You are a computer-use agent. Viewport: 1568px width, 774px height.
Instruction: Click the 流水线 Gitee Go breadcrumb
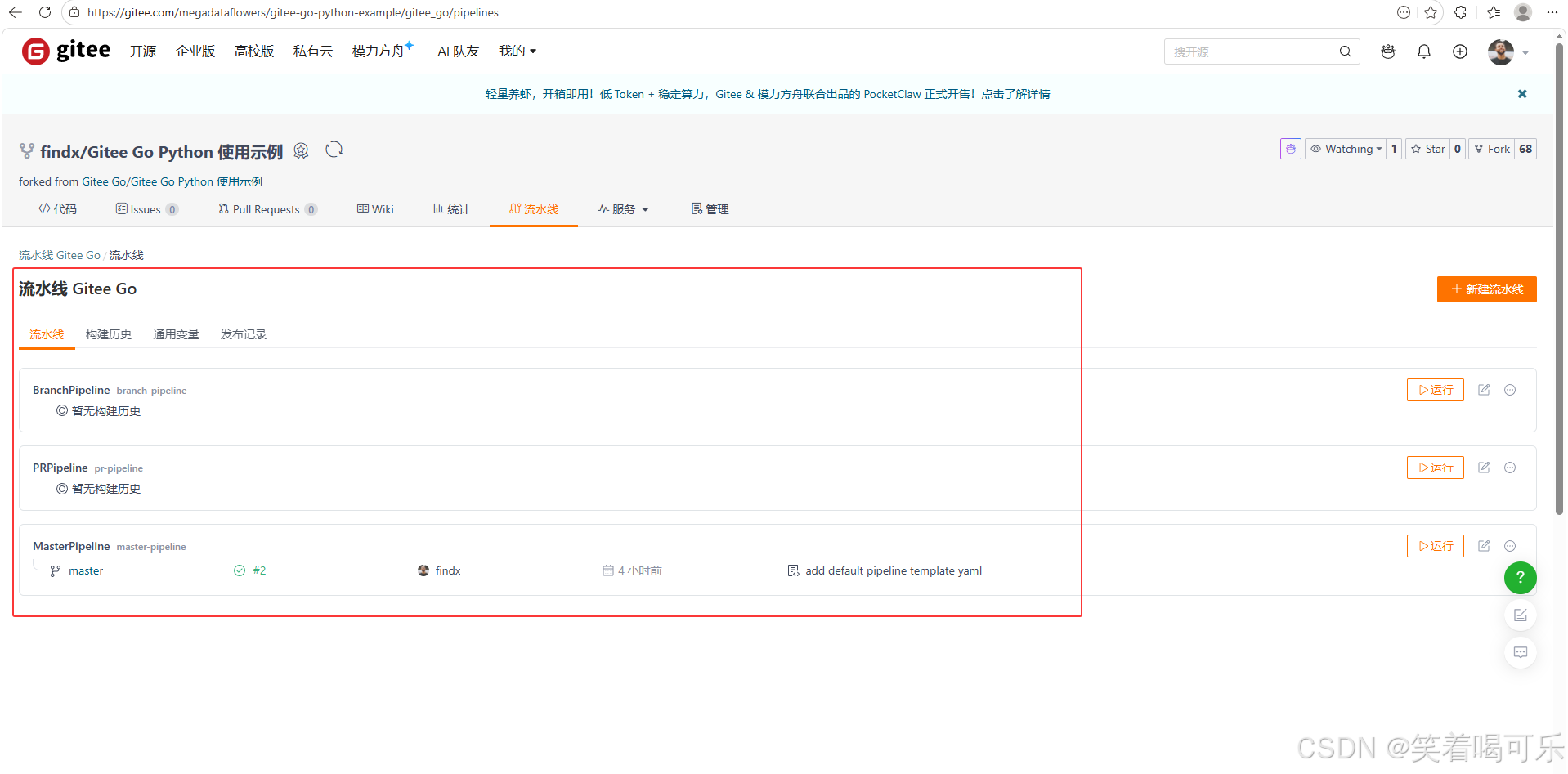[60, 255]
